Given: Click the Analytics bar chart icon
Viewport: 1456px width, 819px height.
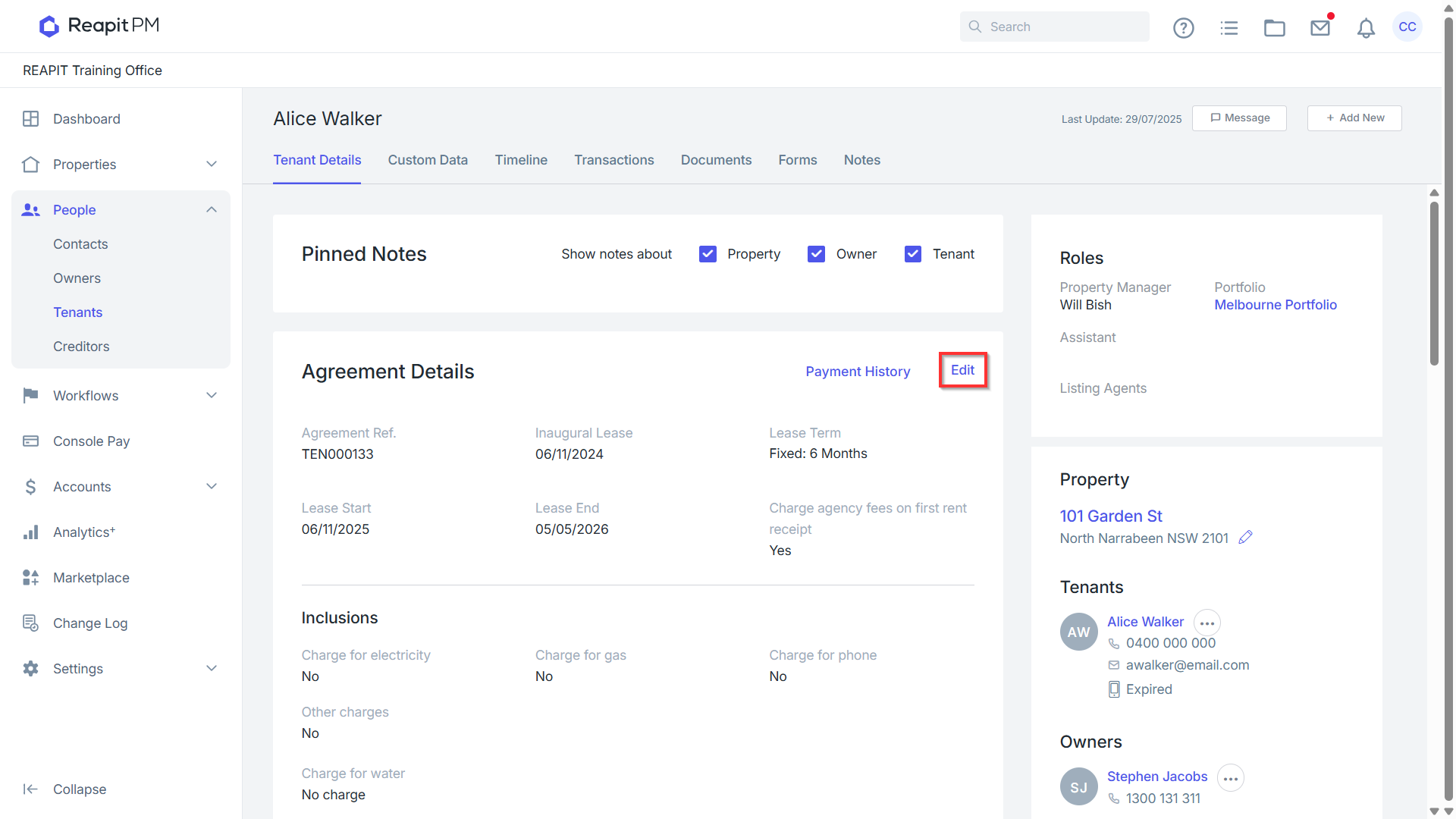Looking at the screenshot, I should (31, 532).
